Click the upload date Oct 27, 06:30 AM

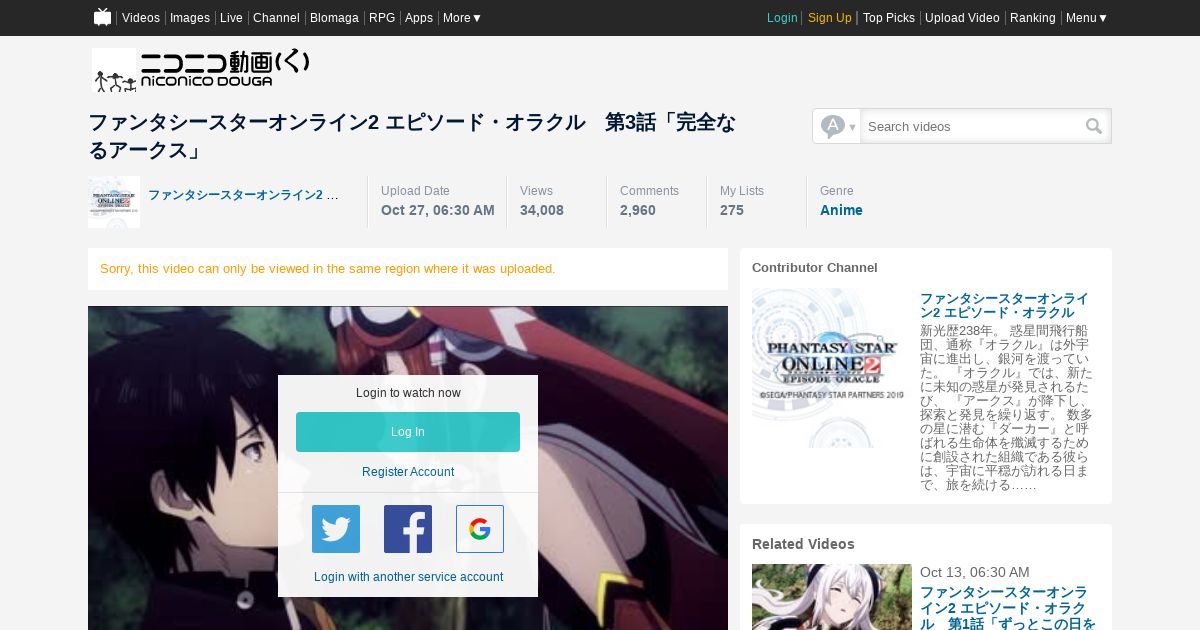(x=438, y=210)
